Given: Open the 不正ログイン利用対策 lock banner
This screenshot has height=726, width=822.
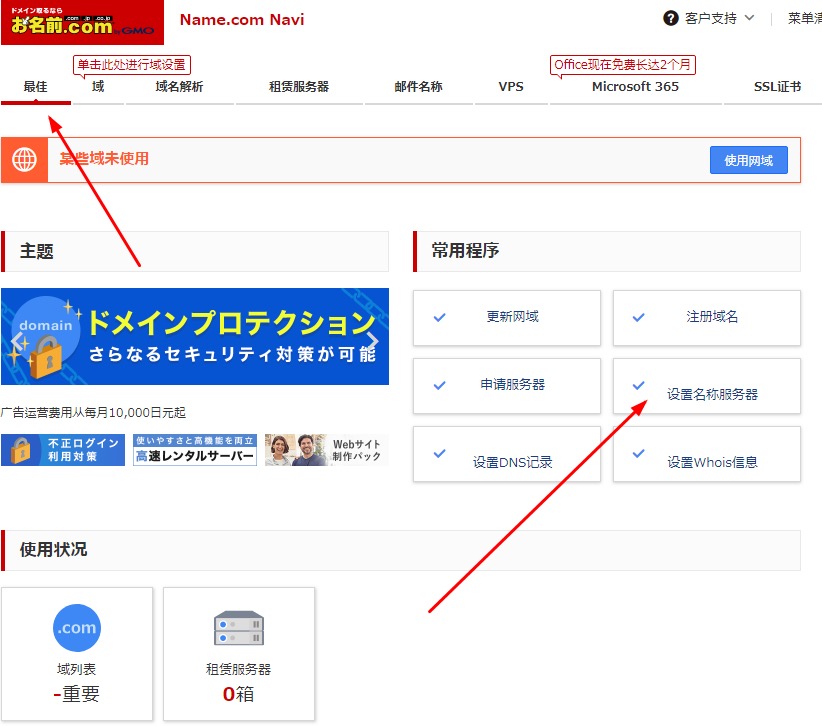Looking at the screenshot, I should tap(63, 450).
